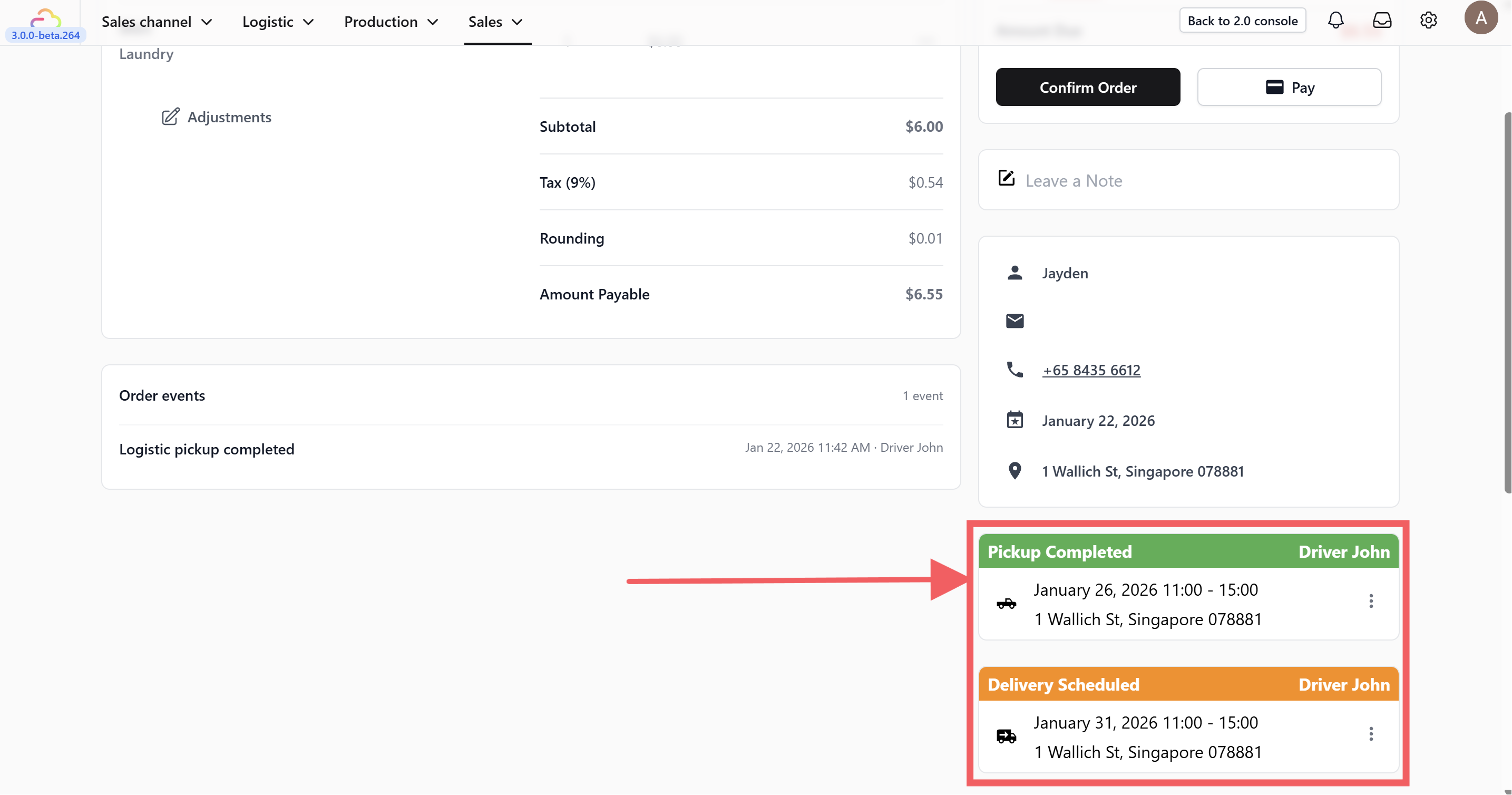Click the location pin icon
This screenshot has width=1512, height=795.
[1014, 471]
